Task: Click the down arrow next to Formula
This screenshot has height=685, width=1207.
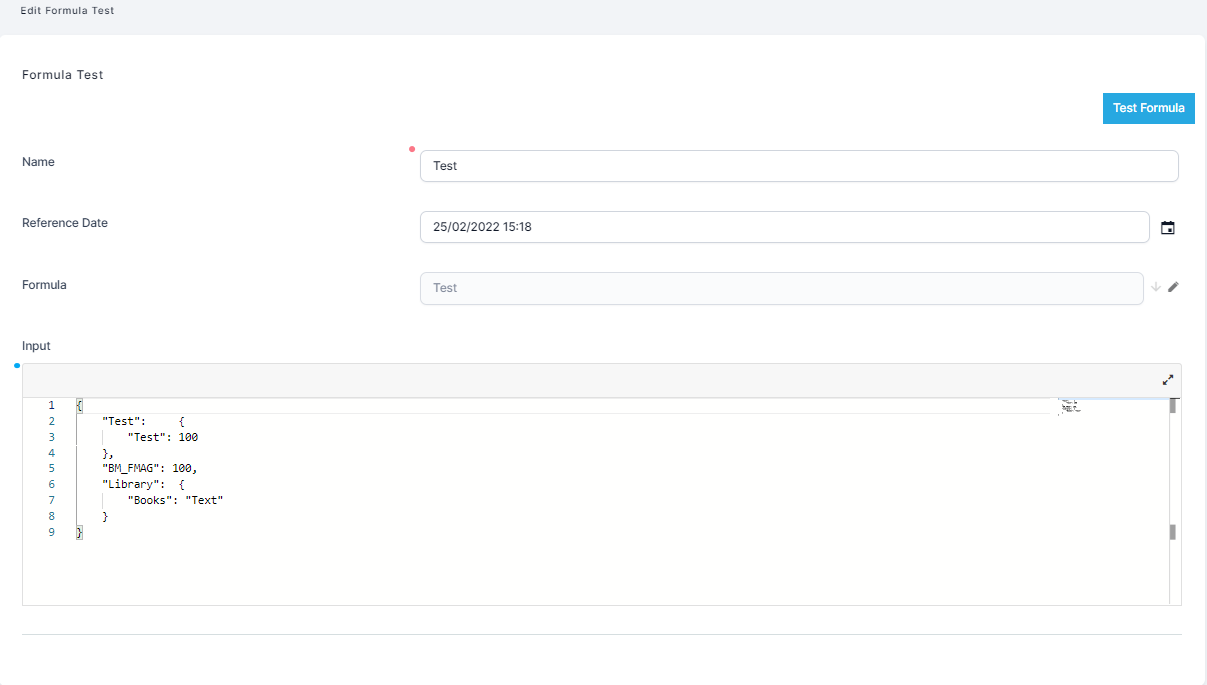Action: (1156, 287)
